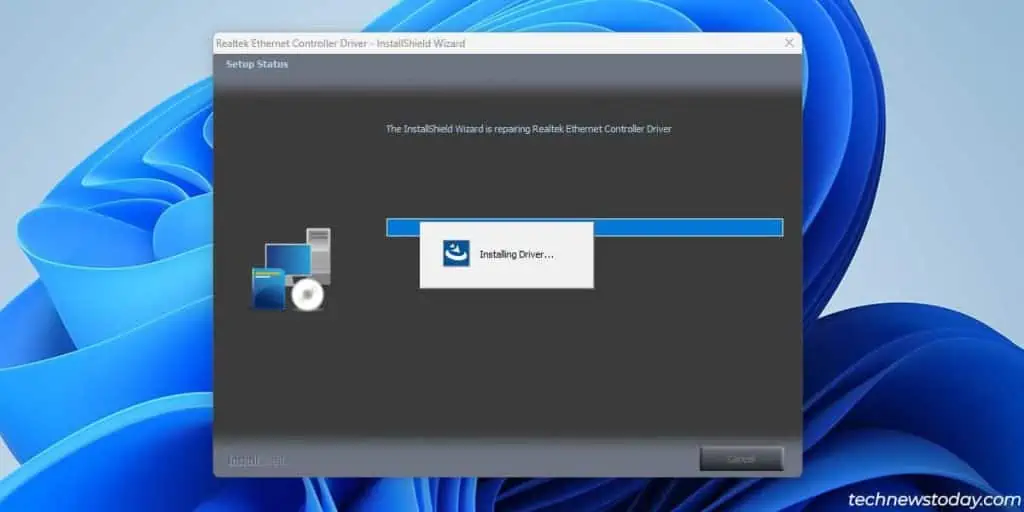Click the repairing Realtek Ethernet Controller Driver message
Viewport: 1024px width, 512px height.
click(528, 129)
